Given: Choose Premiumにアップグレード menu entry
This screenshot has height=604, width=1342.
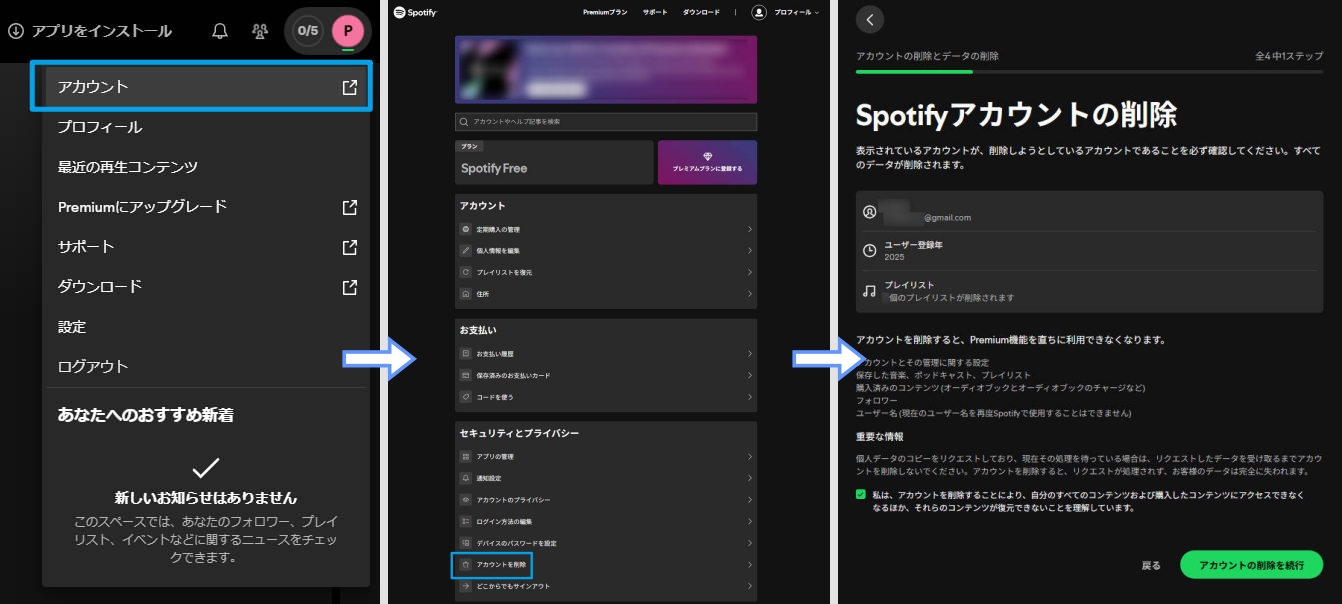Looking at the screenshot, I should pos(207,207).
